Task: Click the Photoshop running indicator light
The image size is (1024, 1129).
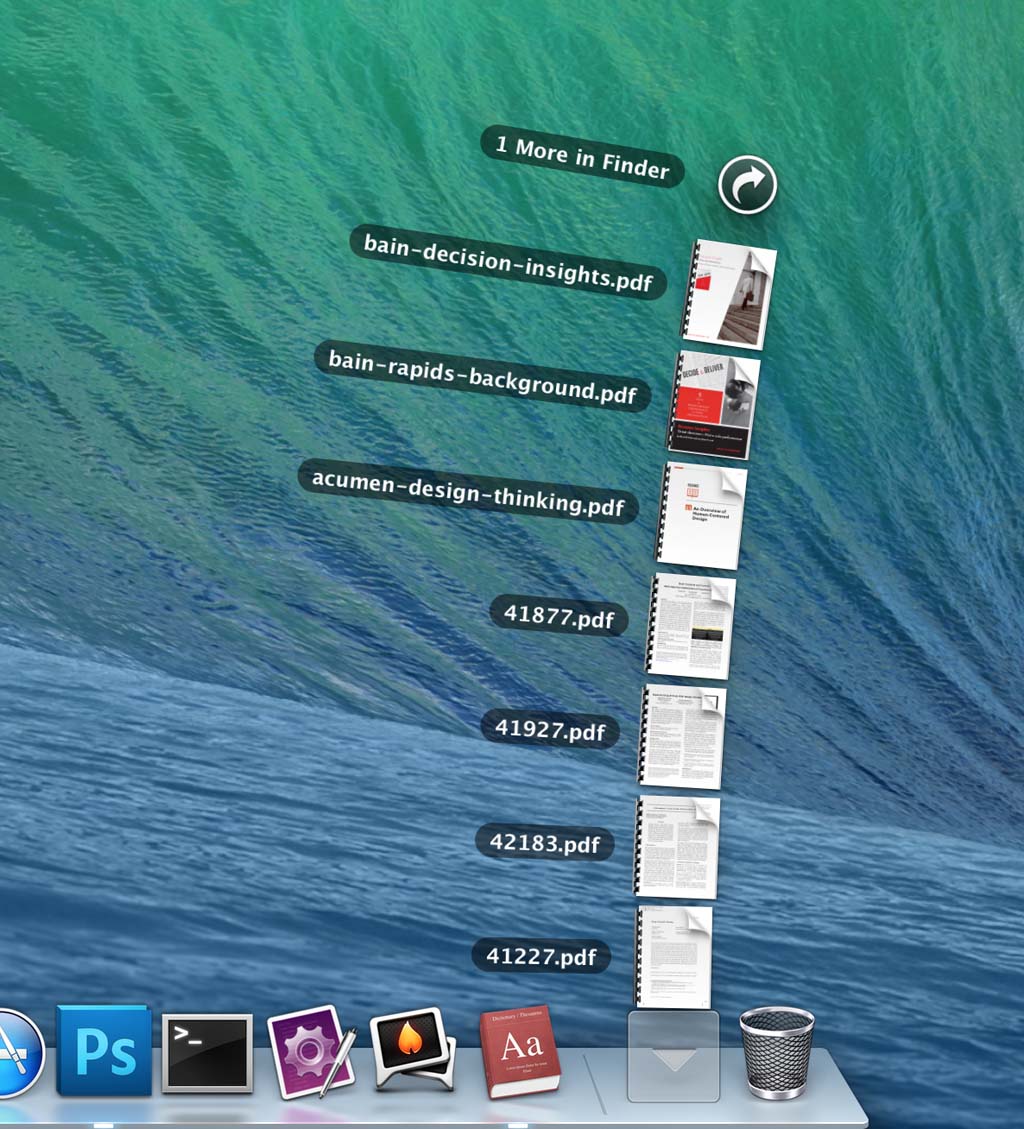Action: [x=103, y=1125]
